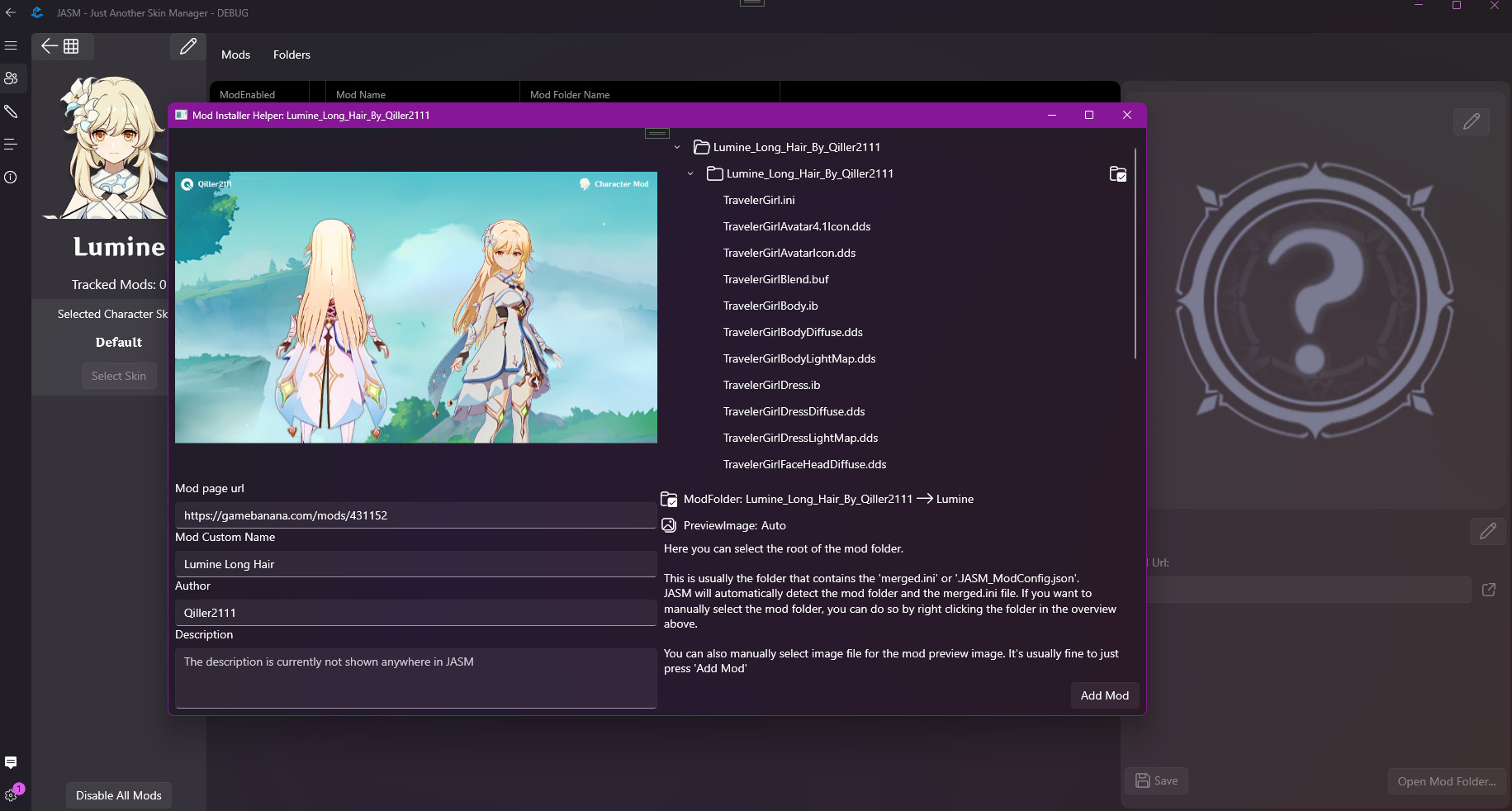Screen dimensions: 1512x811
Task: Return to character grid overview
Action: click(62, 46)
